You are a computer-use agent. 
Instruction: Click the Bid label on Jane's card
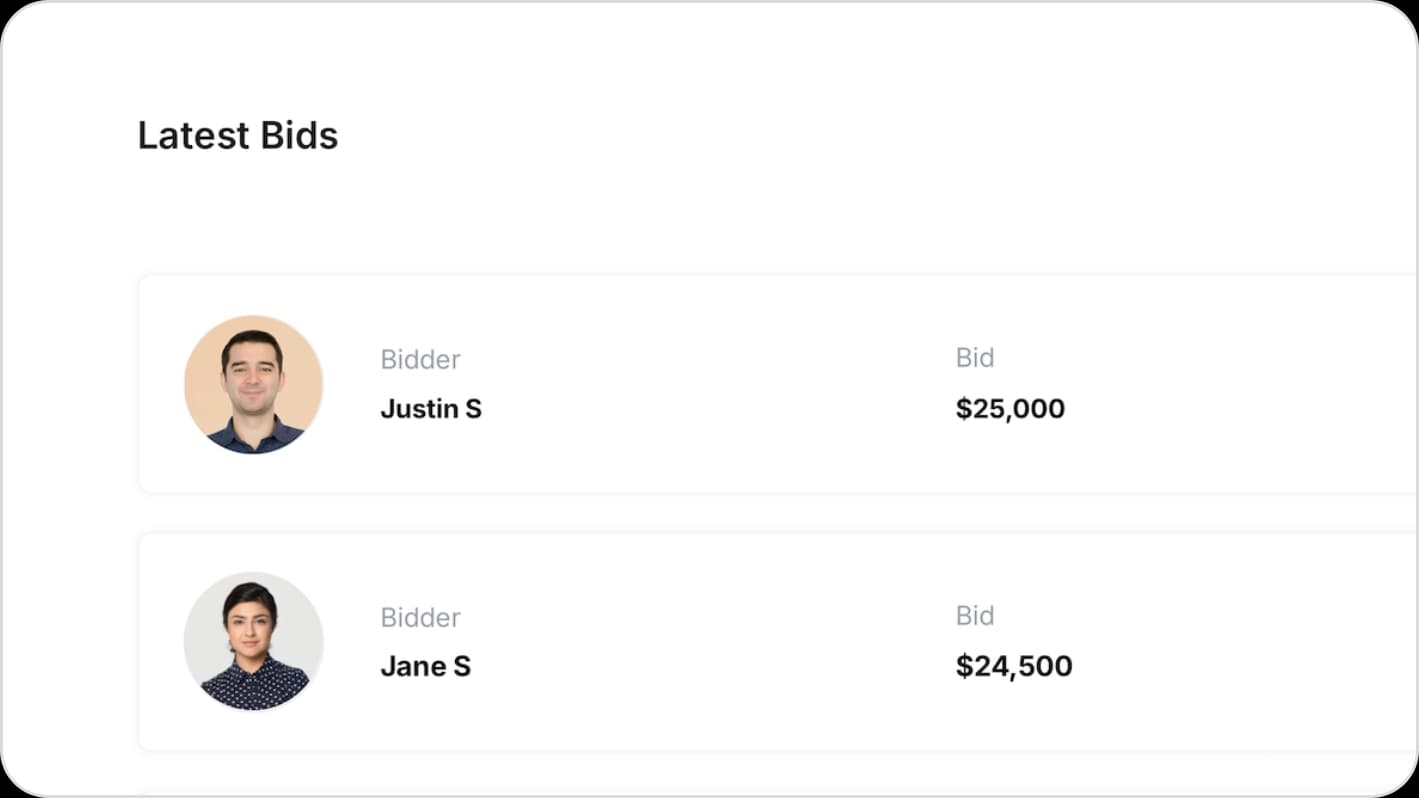(974, 615)
